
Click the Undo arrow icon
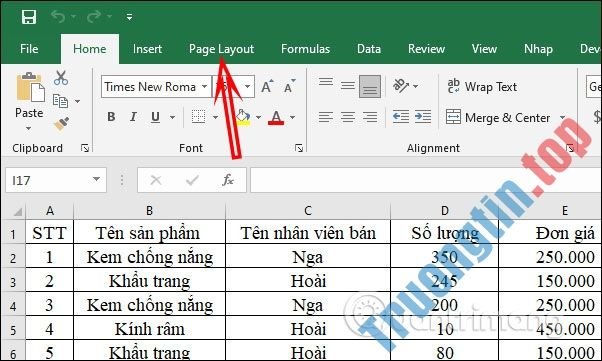(x=58, y=17)
